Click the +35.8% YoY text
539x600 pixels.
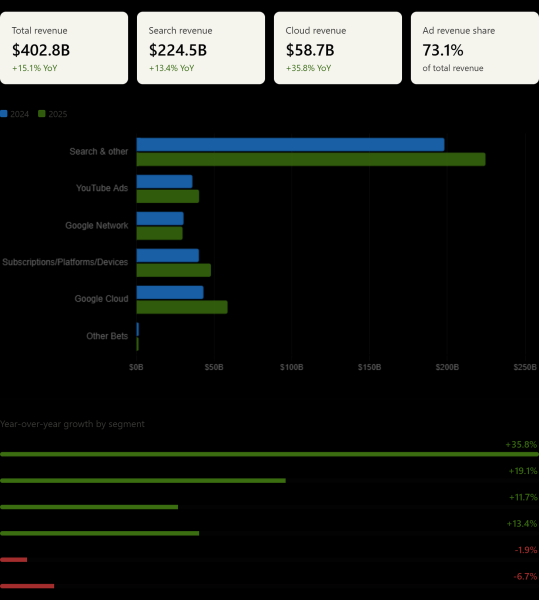(308, 68)
